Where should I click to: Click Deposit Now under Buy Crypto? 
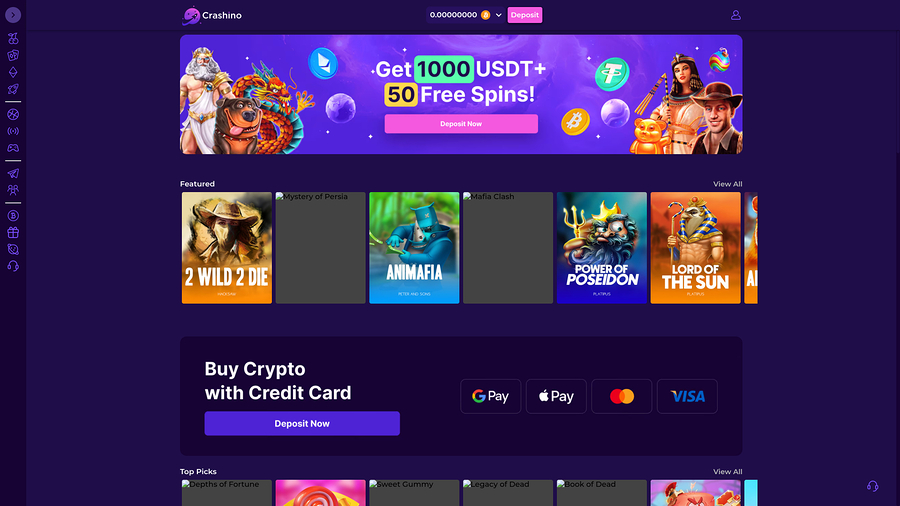click(x=302, y=423)
